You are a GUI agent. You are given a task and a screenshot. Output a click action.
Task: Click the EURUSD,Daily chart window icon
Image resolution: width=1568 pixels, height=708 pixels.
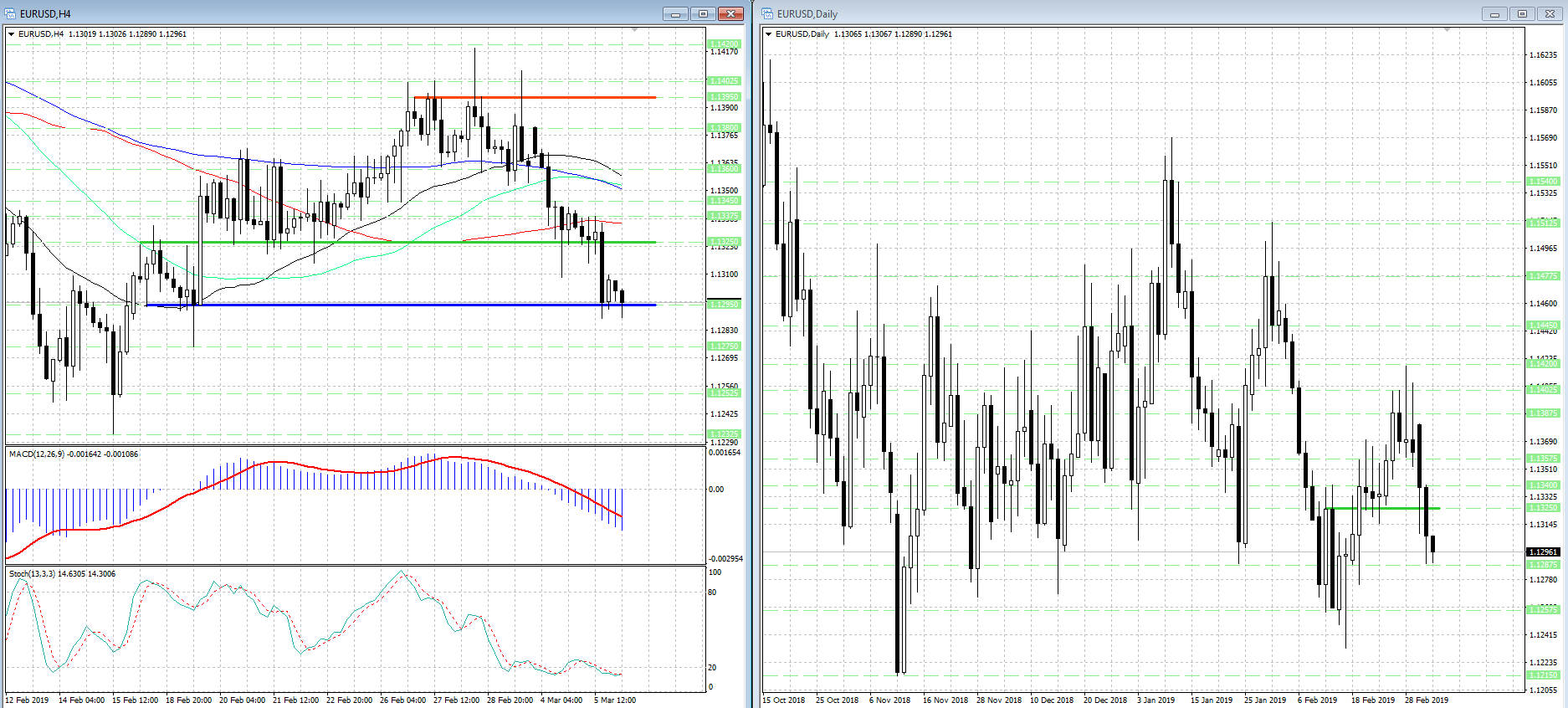coord(767,13)
